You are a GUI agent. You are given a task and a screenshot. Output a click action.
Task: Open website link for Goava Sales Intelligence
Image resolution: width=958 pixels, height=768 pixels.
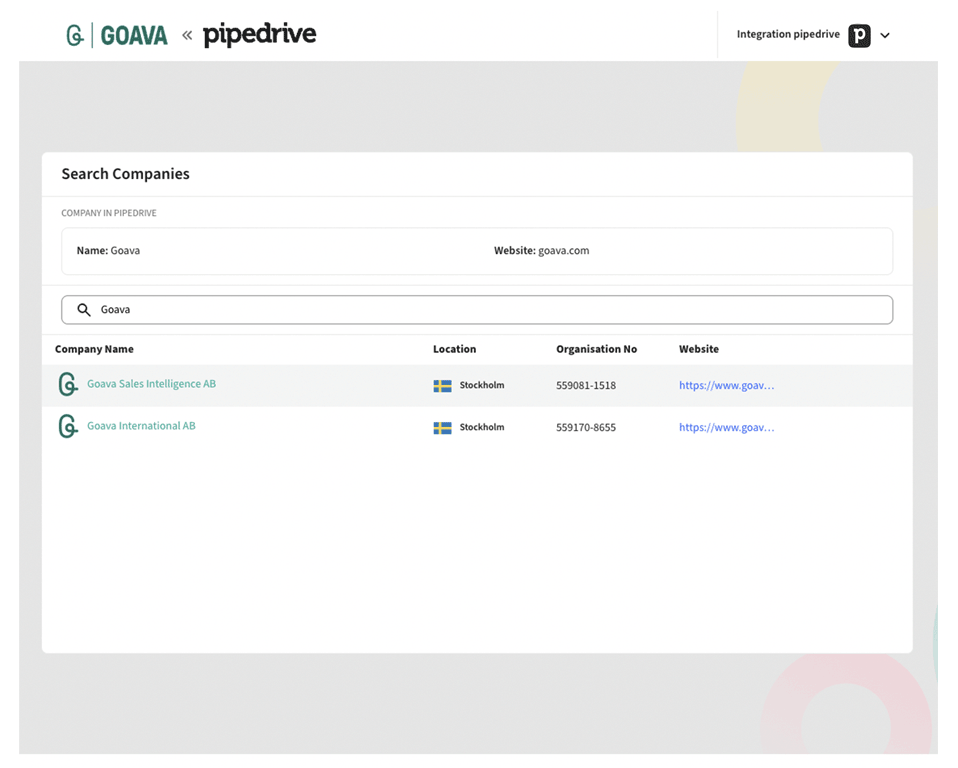(726, 386)
